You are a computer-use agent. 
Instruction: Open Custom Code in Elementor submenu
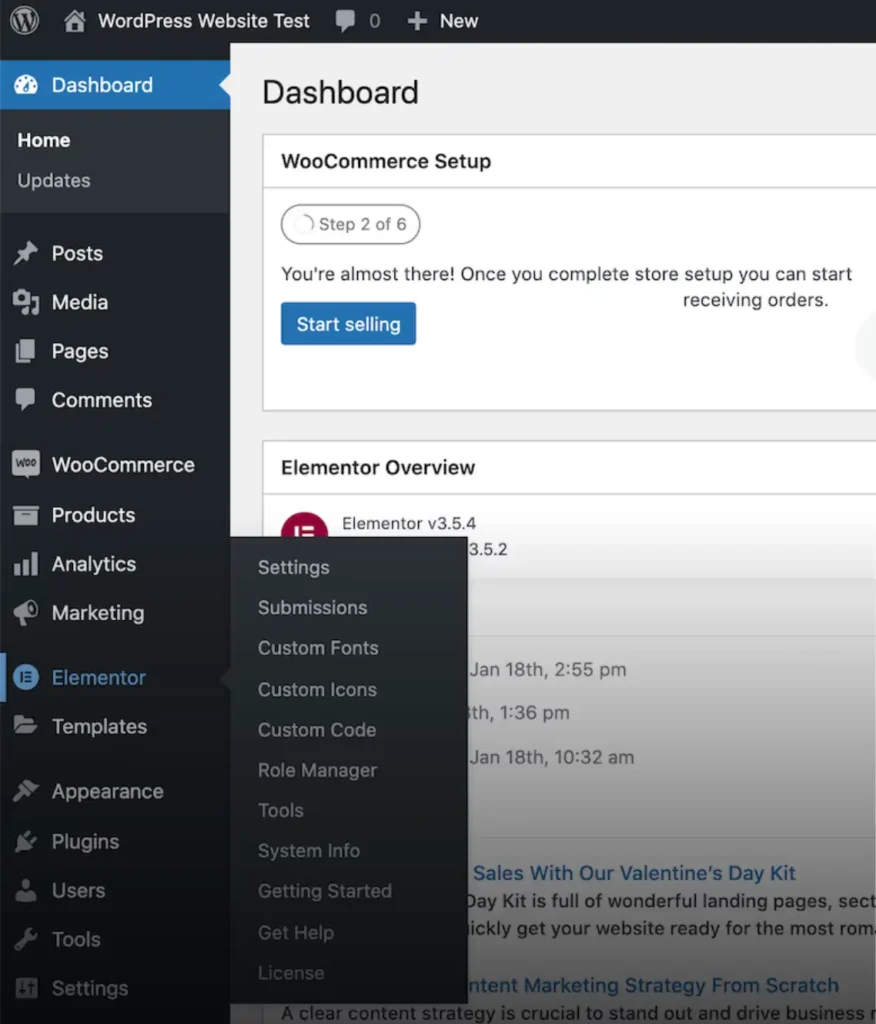point(317,730)
